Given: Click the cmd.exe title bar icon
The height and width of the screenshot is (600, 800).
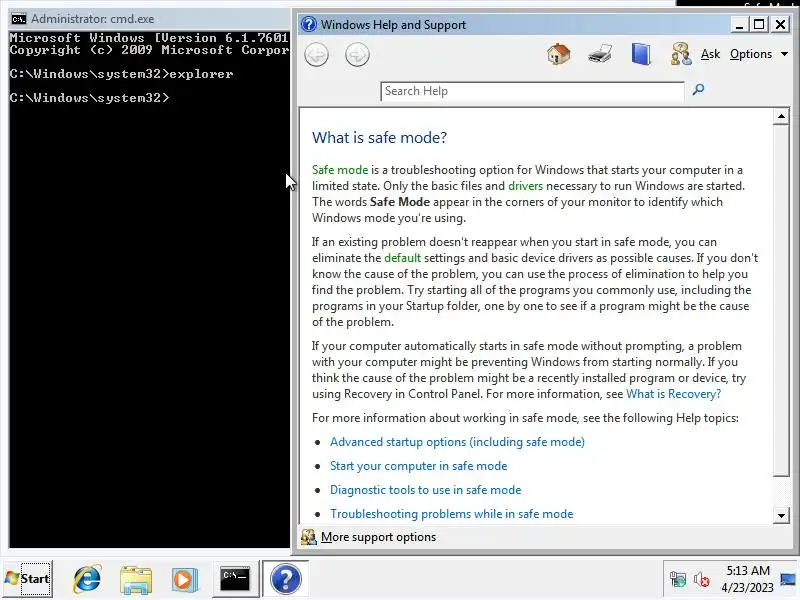Looking at the screenshot, I should tap(19, 19).
